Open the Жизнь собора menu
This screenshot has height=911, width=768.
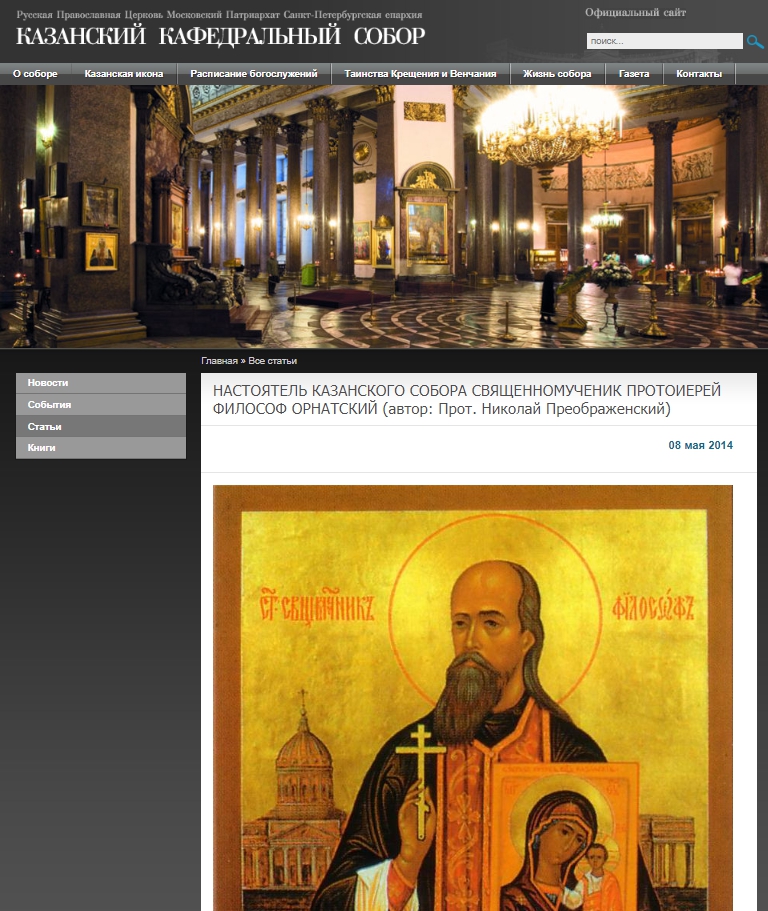[x=557, y=74]
